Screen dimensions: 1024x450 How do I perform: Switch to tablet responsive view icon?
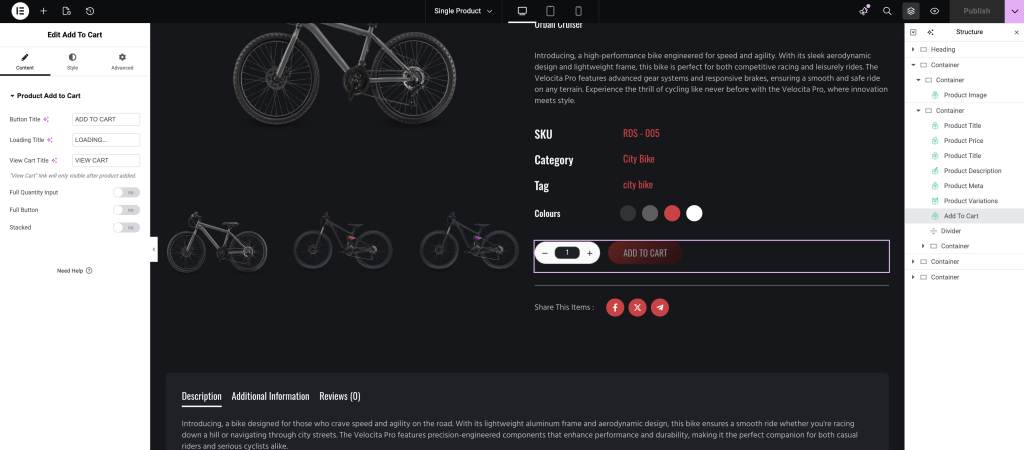pos(550,11)
